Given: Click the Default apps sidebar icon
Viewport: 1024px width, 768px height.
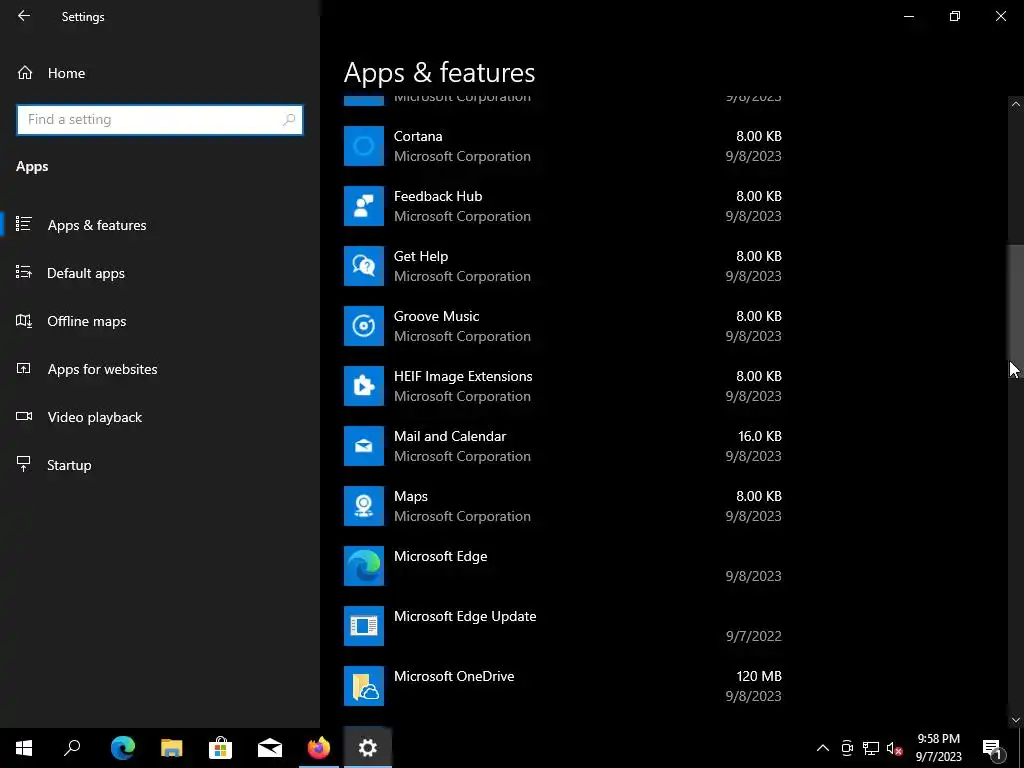Looking at the screenshot, I should tap(24, 272).
